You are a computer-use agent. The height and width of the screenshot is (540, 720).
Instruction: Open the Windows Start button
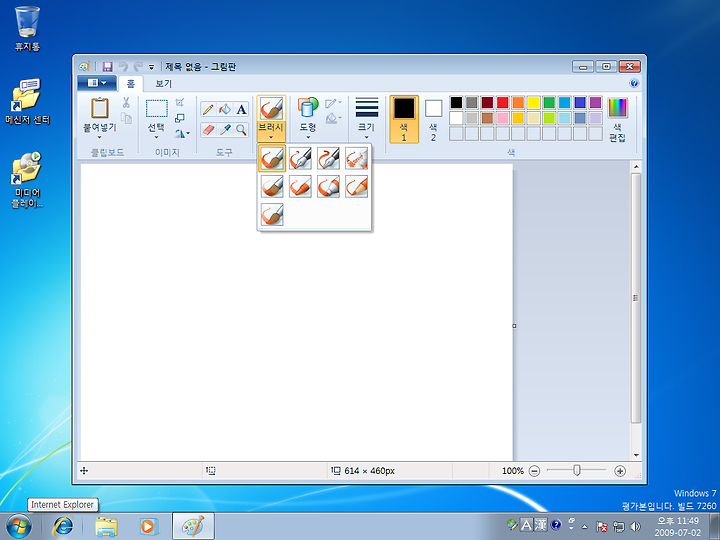[x=19, y=526]
